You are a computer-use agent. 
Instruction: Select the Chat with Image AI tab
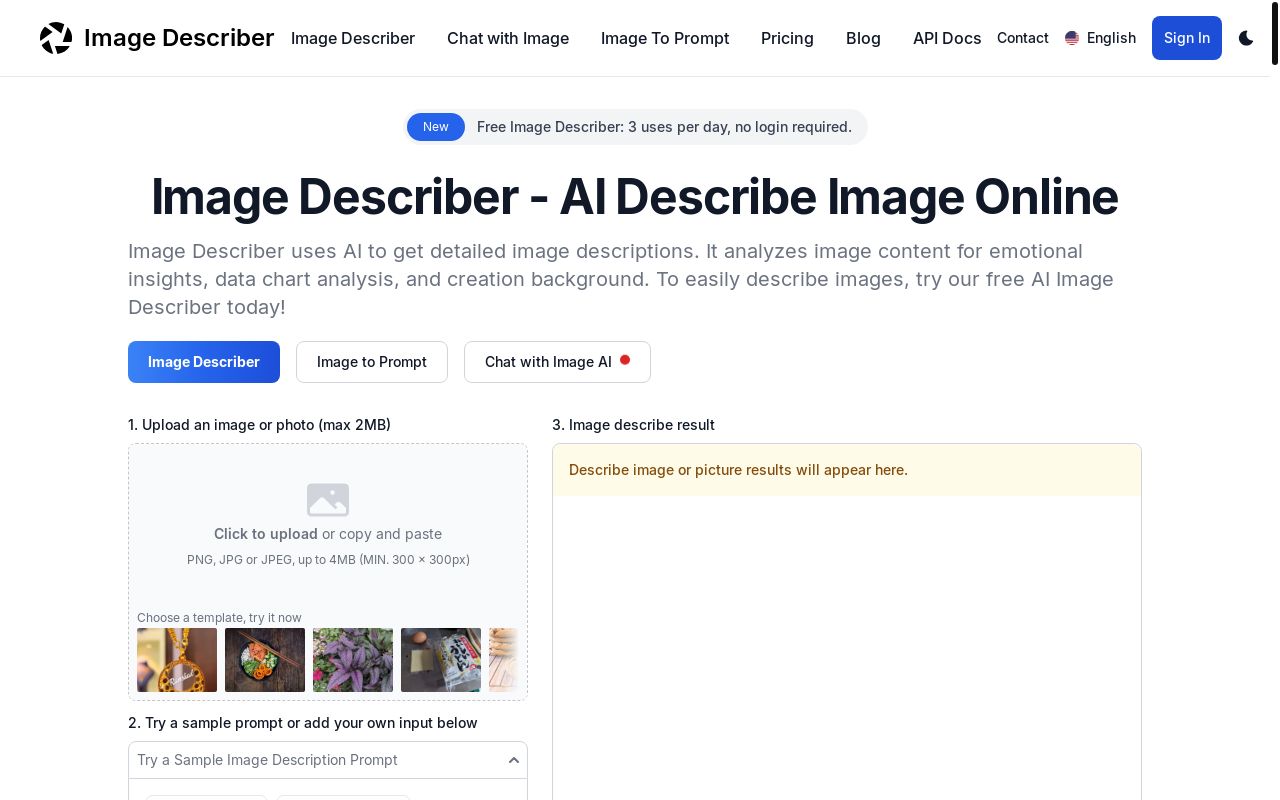(x=557, y=362)
